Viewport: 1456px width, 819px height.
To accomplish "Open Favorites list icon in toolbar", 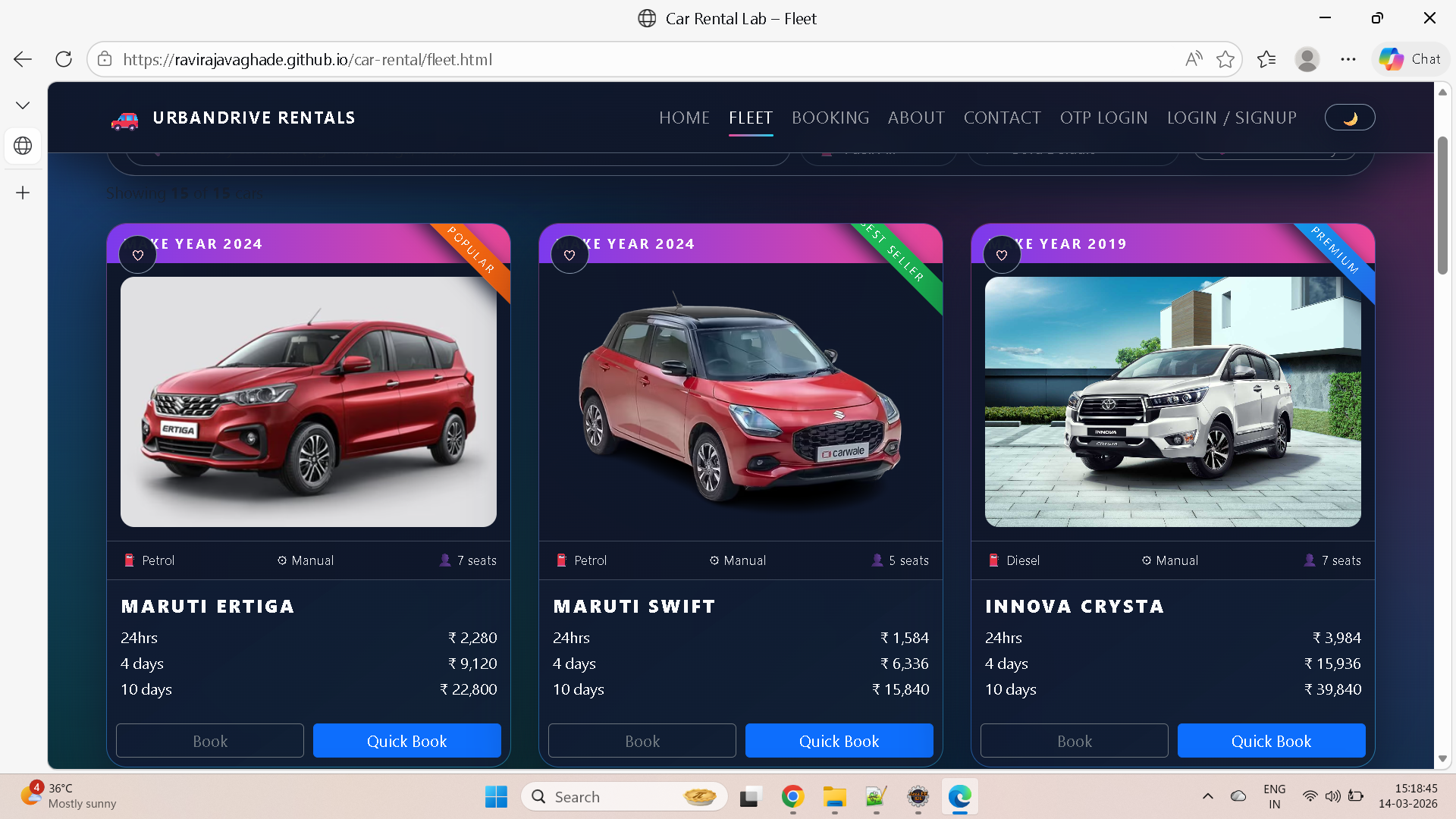I will click(1266, 59).
